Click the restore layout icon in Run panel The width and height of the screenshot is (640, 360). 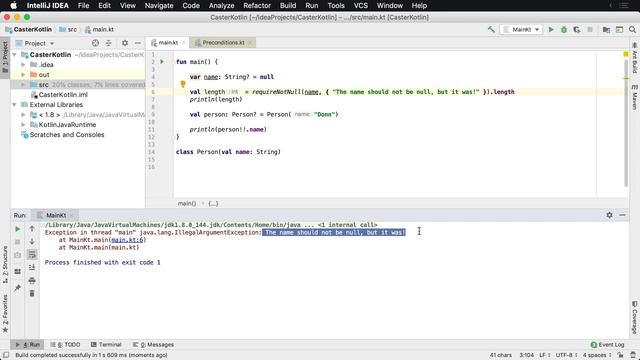point(18,271)
